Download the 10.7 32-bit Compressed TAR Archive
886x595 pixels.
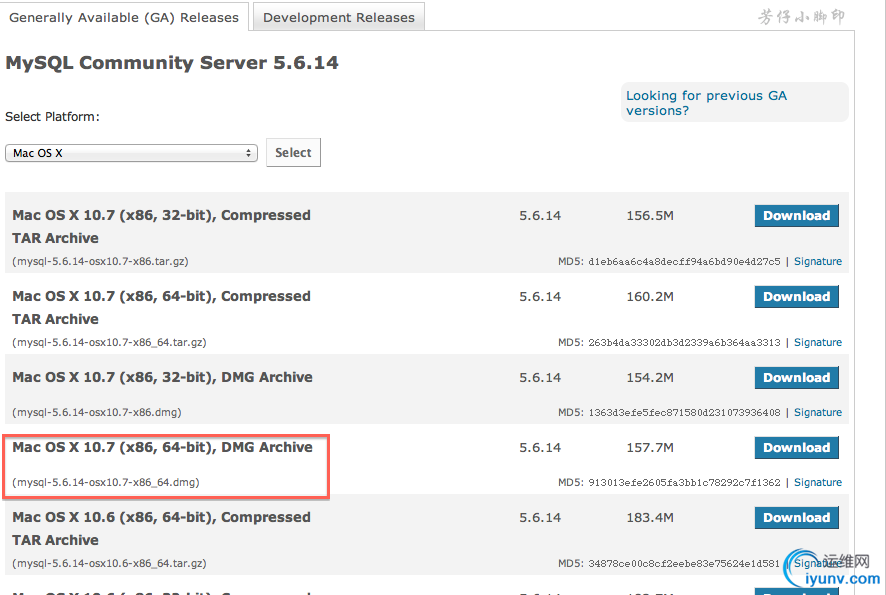(797, 215)
